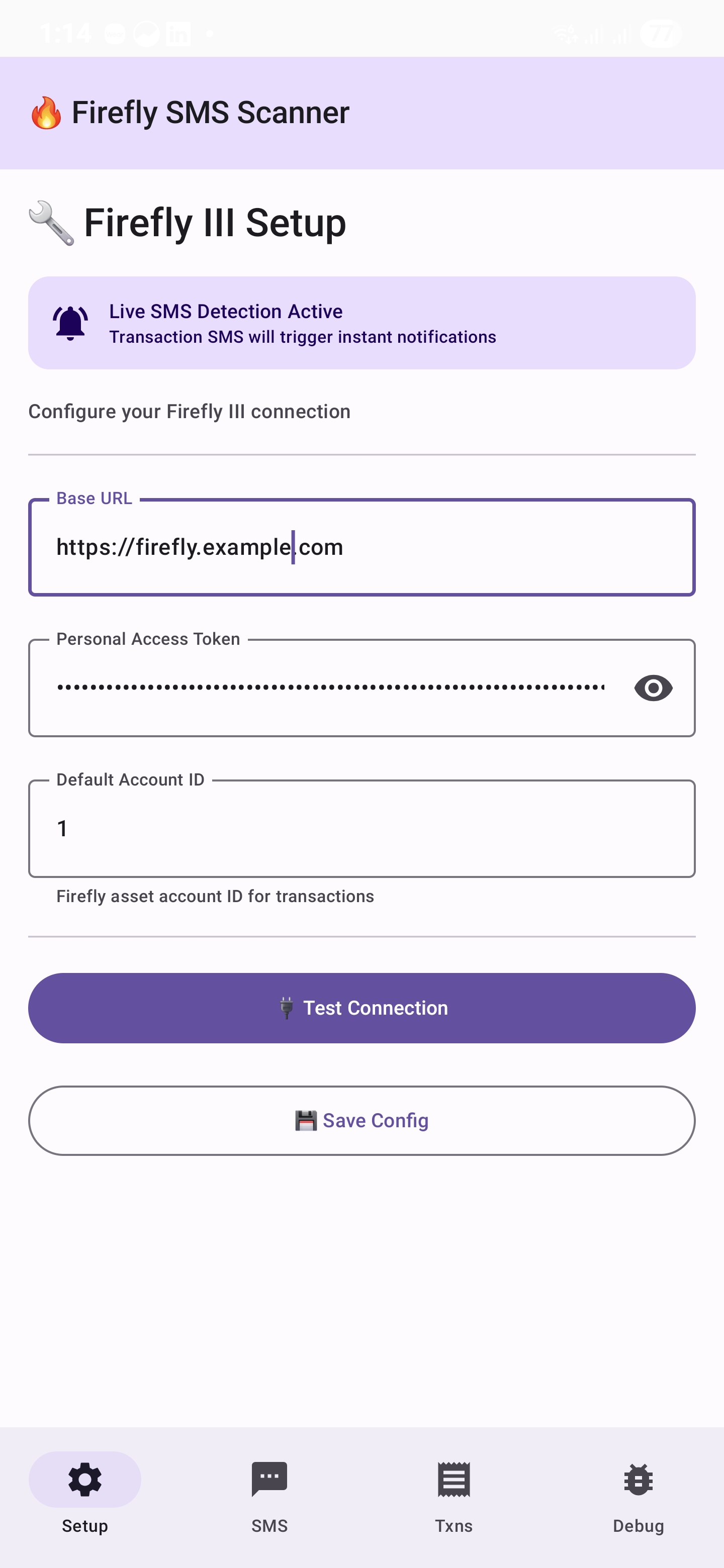This screenshot has height=1568, width=724.
Task: Click the fire emoji in the app header
Action: click(46, 112)
